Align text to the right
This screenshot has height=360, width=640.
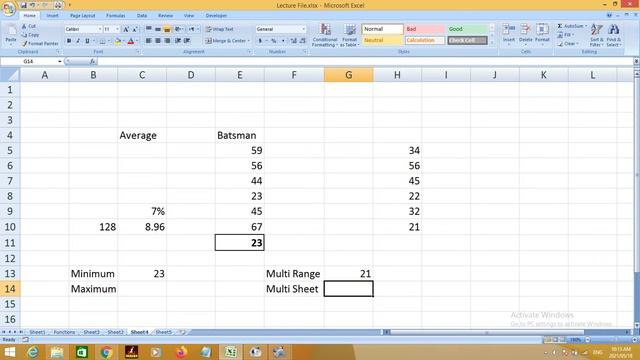click(x=167, y=41)
